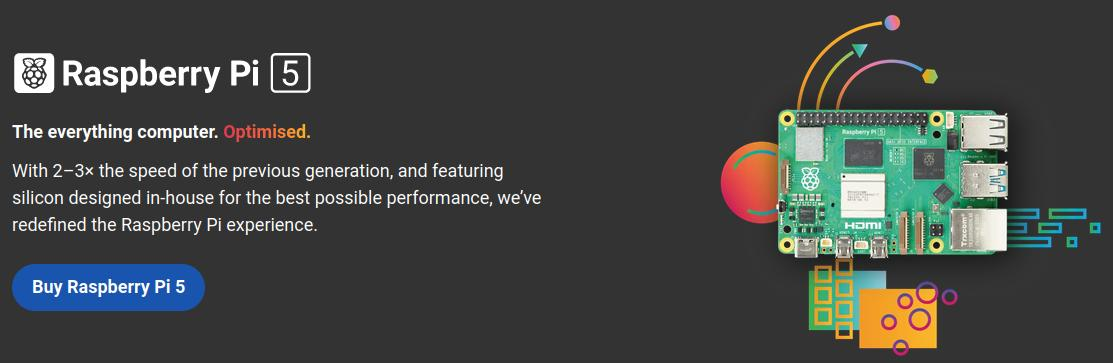The width and height of the screenshot is (1113, 363).
Task: Click the silver processor chip on the board
Action: click(864, 194)
